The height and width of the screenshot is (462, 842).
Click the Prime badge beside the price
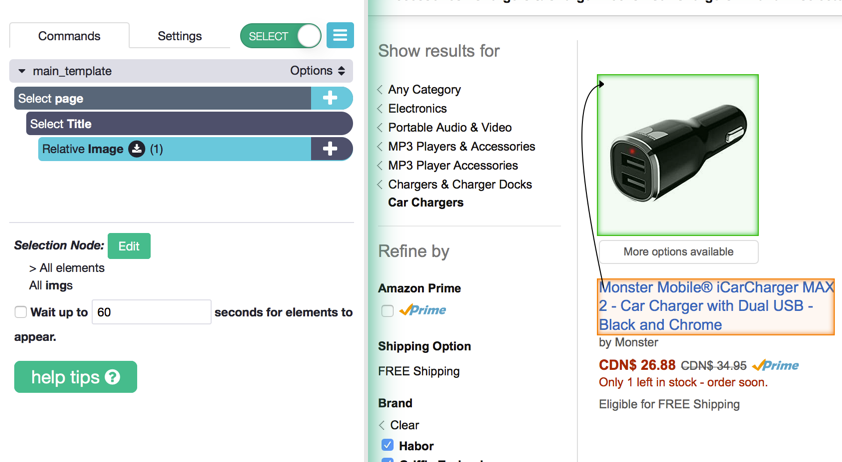[775, 365]
